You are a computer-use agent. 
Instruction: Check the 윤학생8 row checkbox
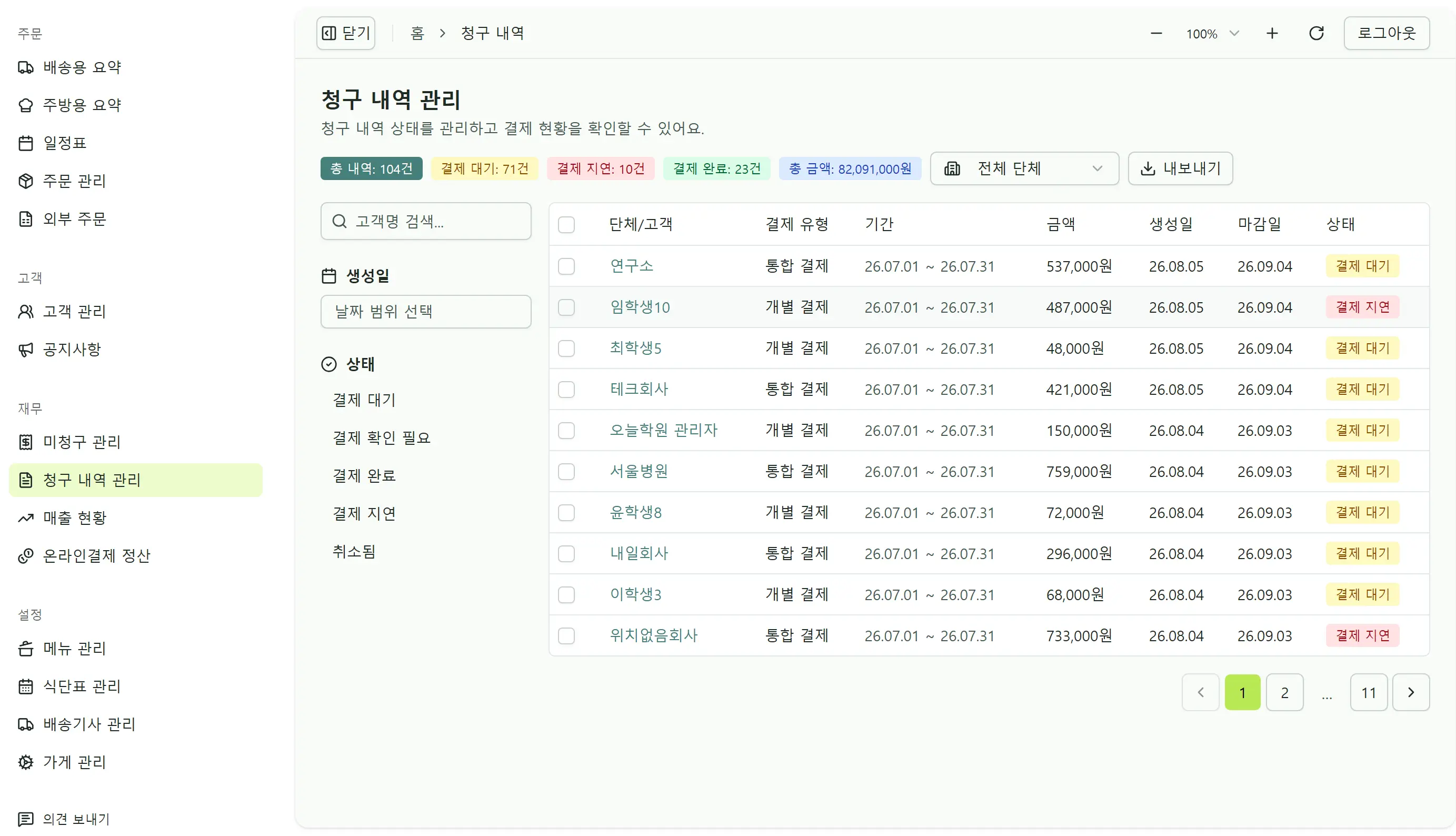click(566, 513)
